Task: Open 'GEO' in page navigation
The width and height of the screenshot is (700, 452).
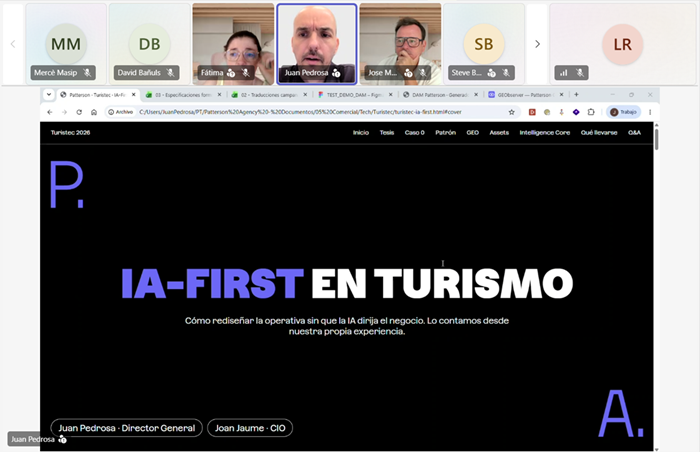Action: [x=473, y=133]
